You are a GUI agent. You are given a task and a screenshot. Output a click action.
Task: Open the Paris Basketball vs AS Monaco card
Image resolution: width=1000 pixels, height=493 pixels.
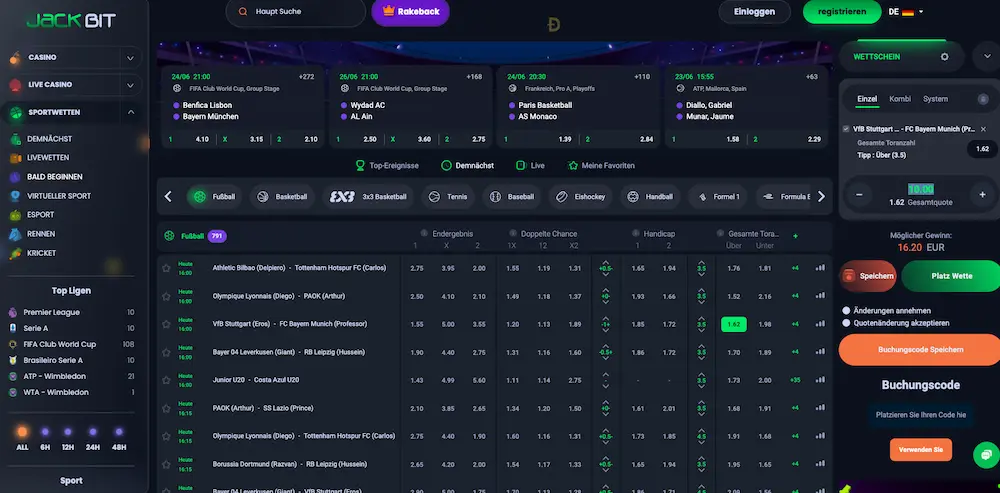pos(578,107)
